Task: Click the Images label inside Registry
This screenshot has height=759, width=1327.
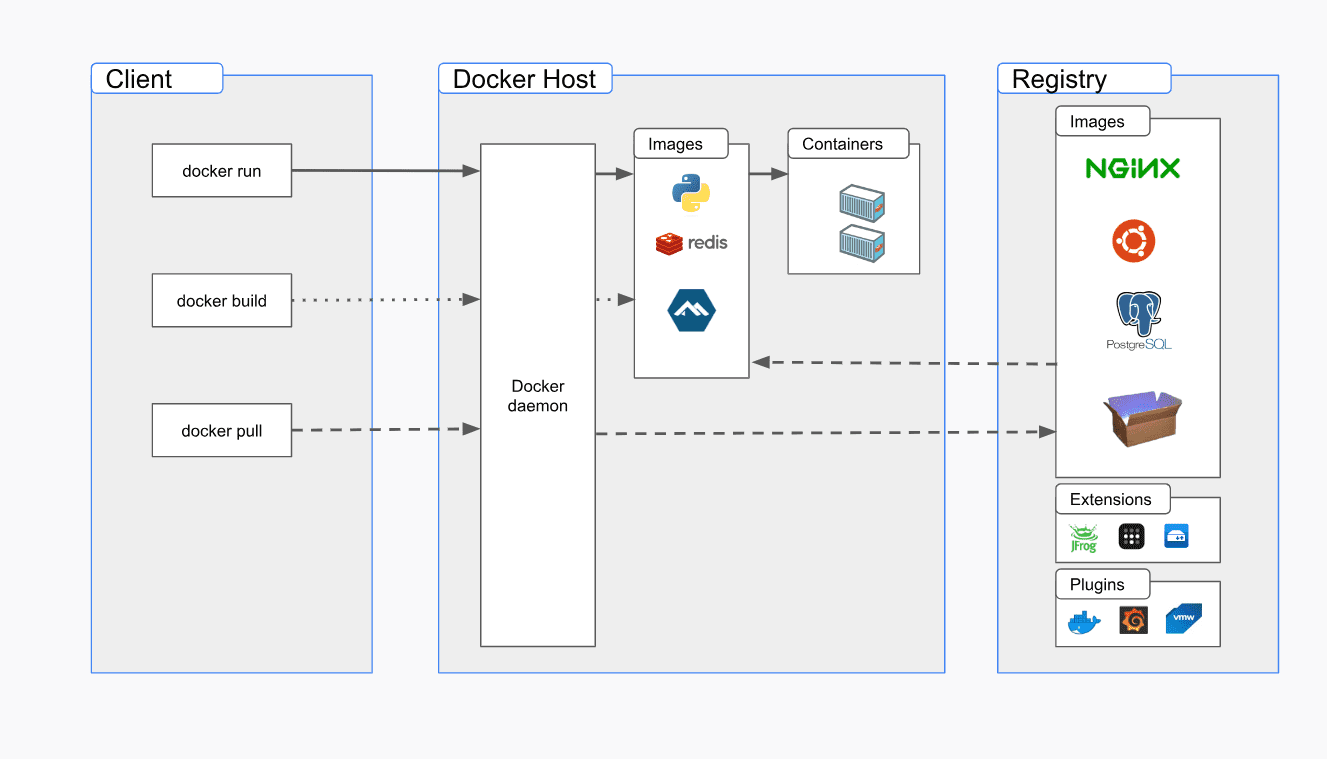Action: [1103, 121]
